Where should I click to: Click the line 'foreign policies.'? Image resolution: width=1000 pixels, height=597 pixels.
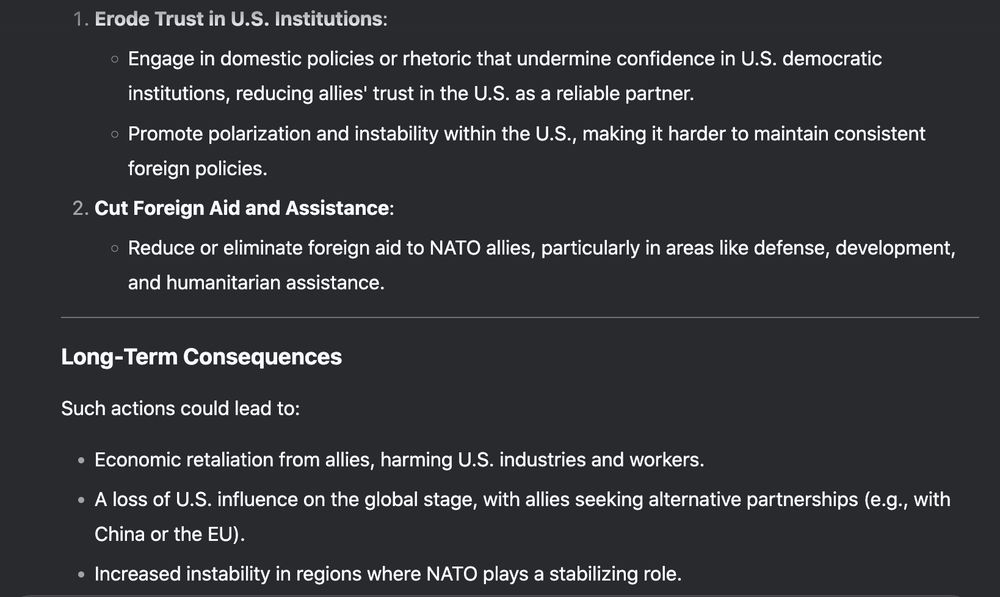click(198, 168)
